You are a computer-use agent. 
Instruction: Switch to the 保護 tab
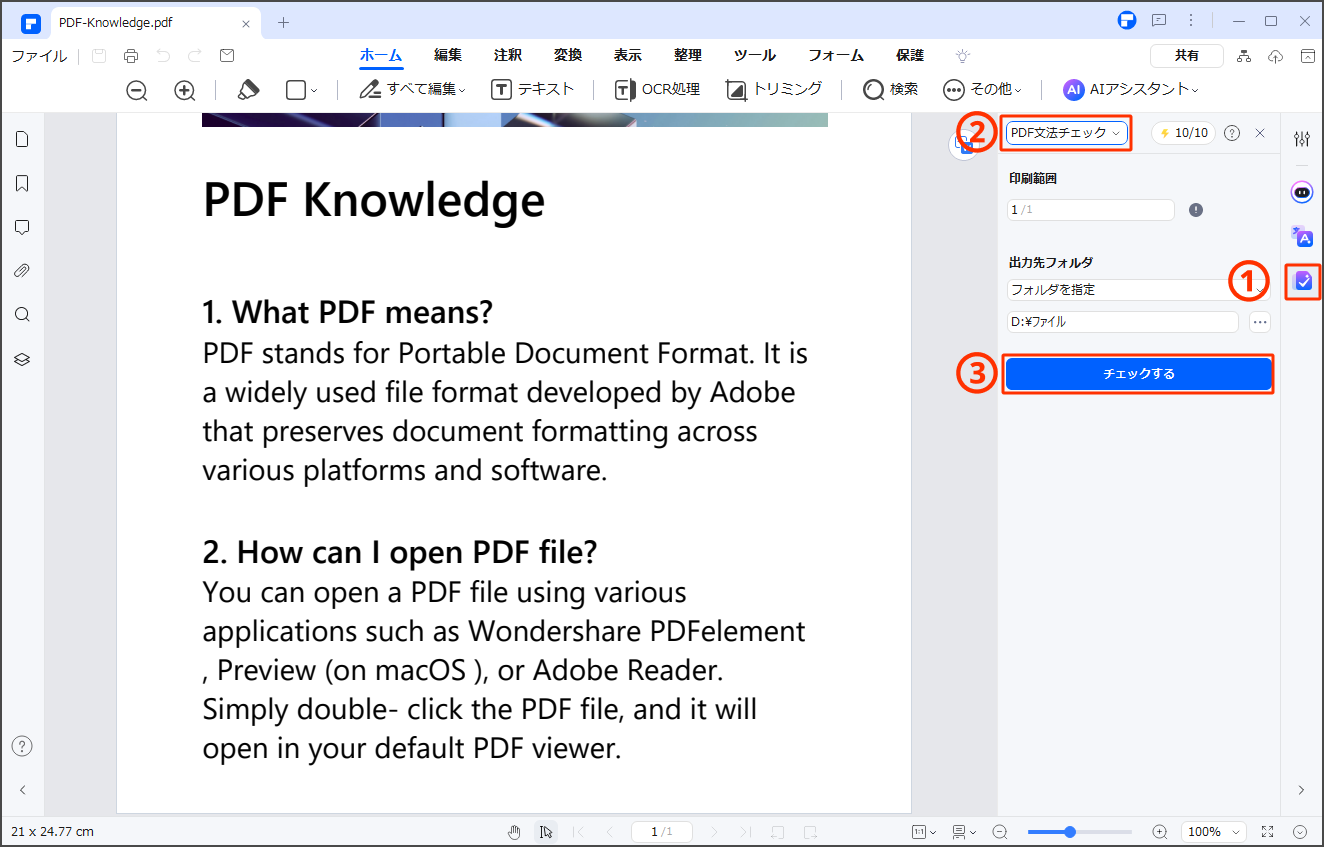tap(910, 56)
